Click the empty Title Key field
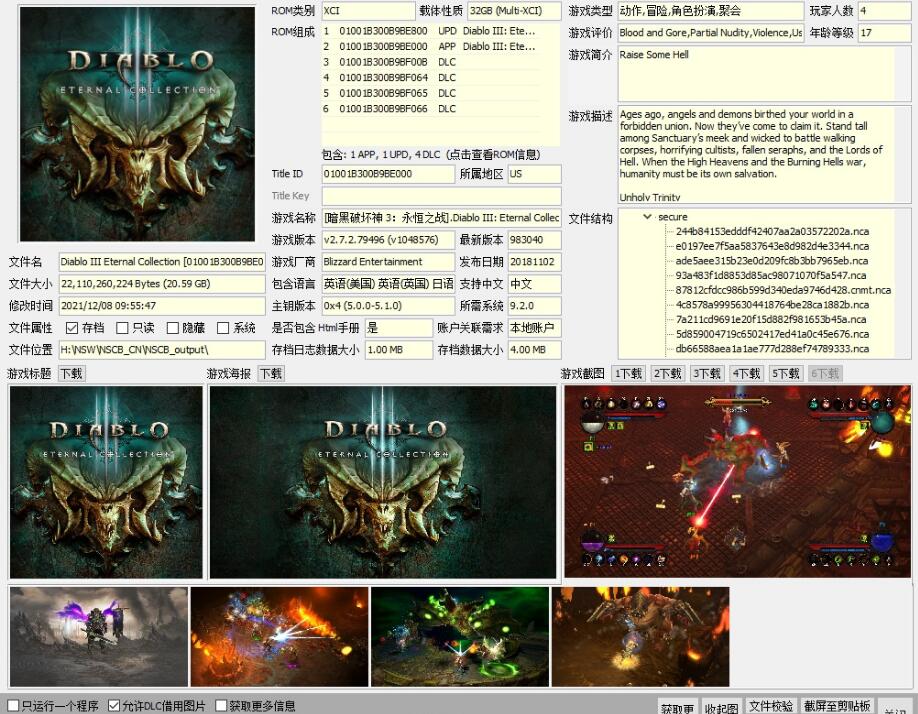The height and width of the screenshot is (714, 918). pyautogui.click(x=441, y=196)
